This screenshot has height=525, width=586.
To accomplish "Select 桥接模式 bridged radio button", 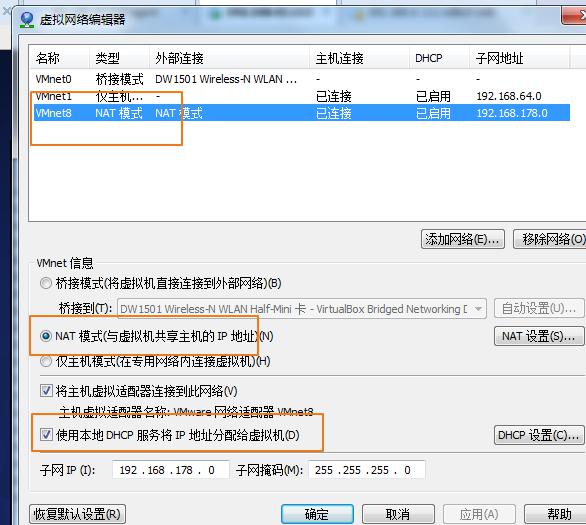I will pyautogui.click(x=46, y=283).
